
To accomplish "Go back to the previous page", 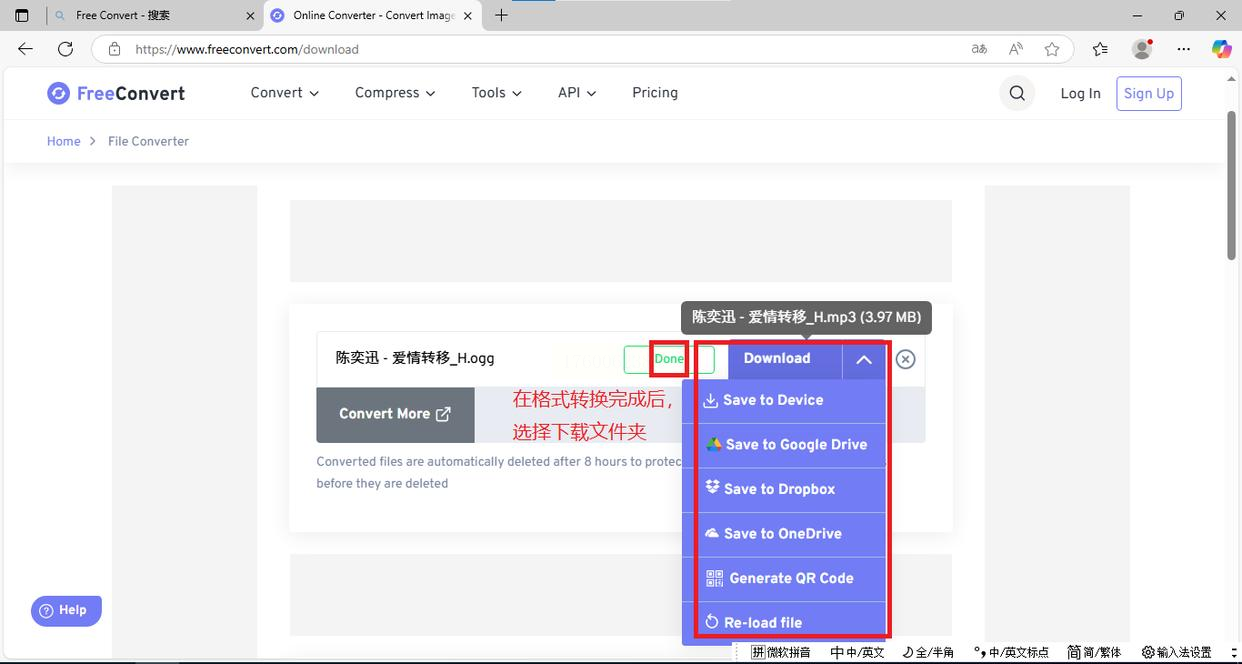I will [x=26, y=49].
